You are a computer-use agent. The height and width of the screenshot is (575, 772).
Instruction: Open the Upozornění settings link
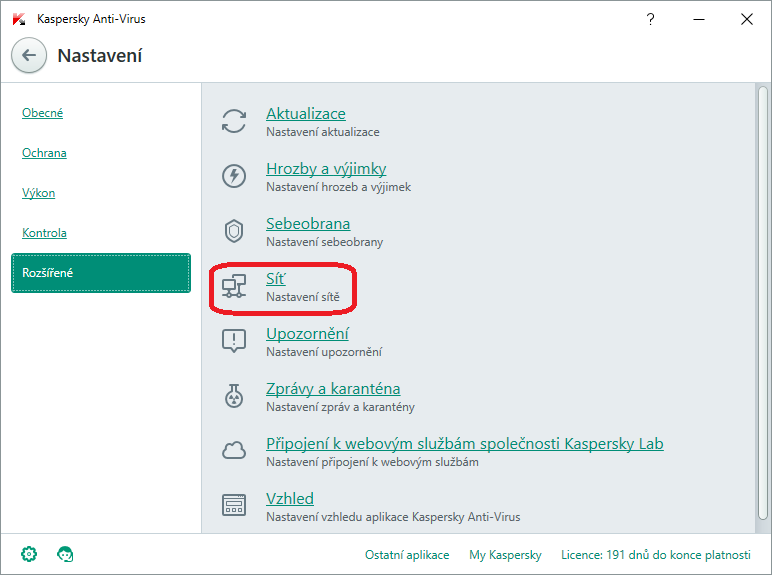point(307,334)
